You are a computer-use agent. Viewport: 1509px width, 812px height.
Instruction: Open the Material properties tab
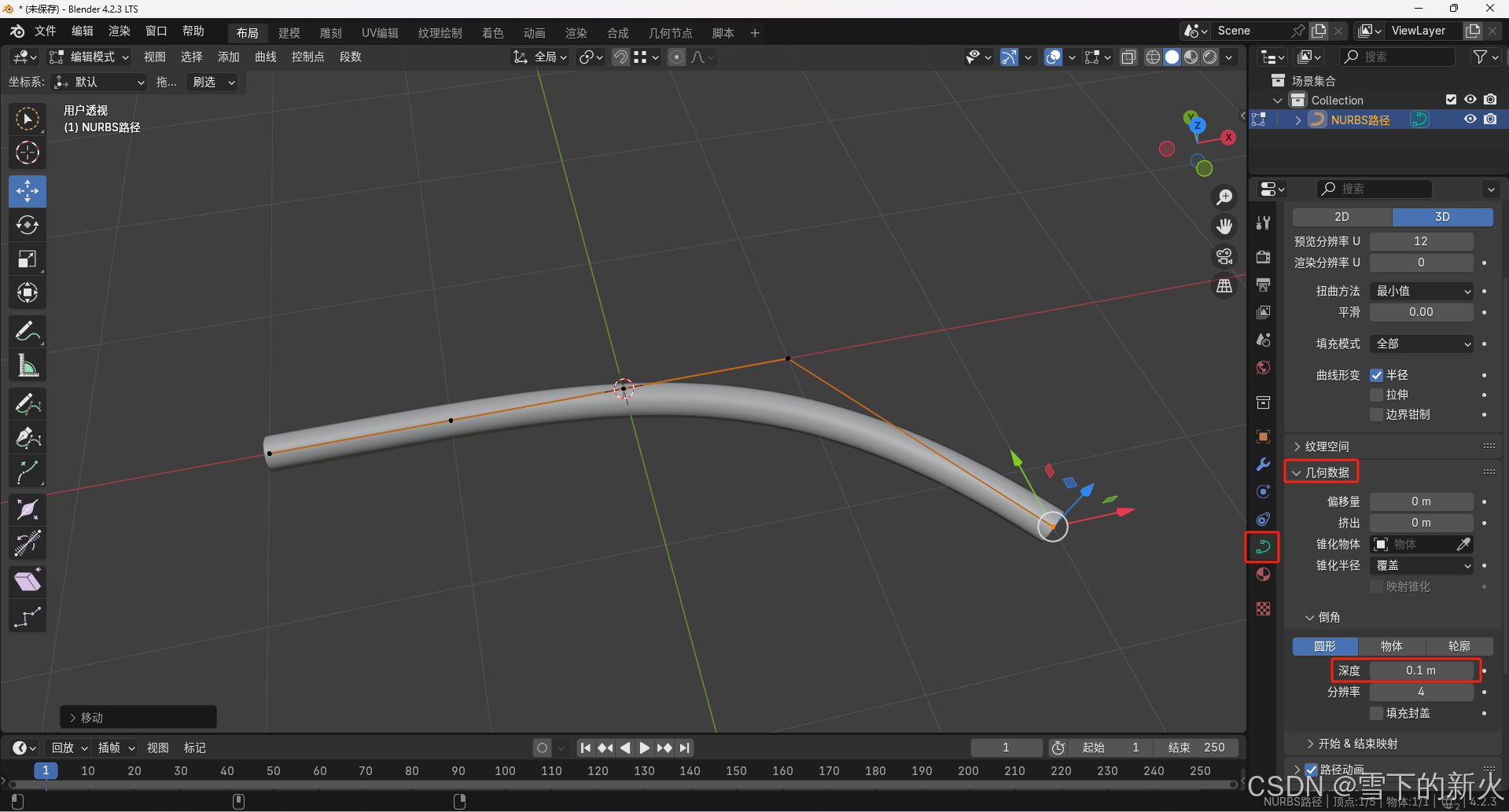click(x=1263, y=575)
